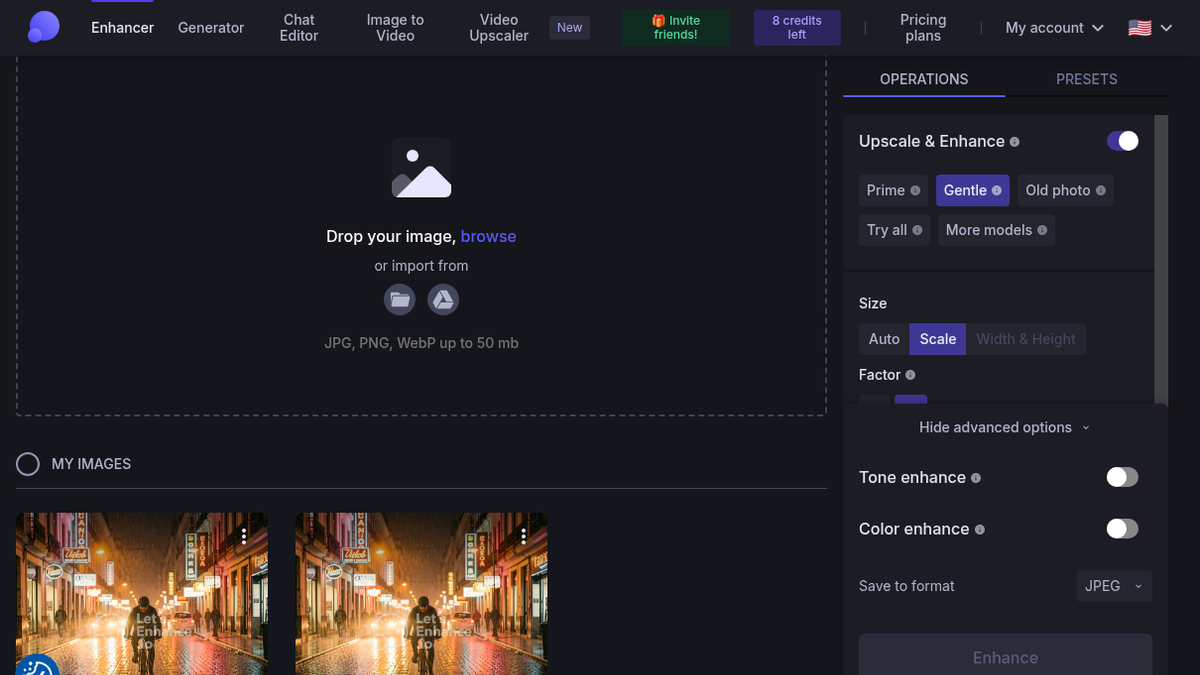Turn off Upscale & Enhance switch
This screenshot has height=675, width=1200.
[1122, 141]
